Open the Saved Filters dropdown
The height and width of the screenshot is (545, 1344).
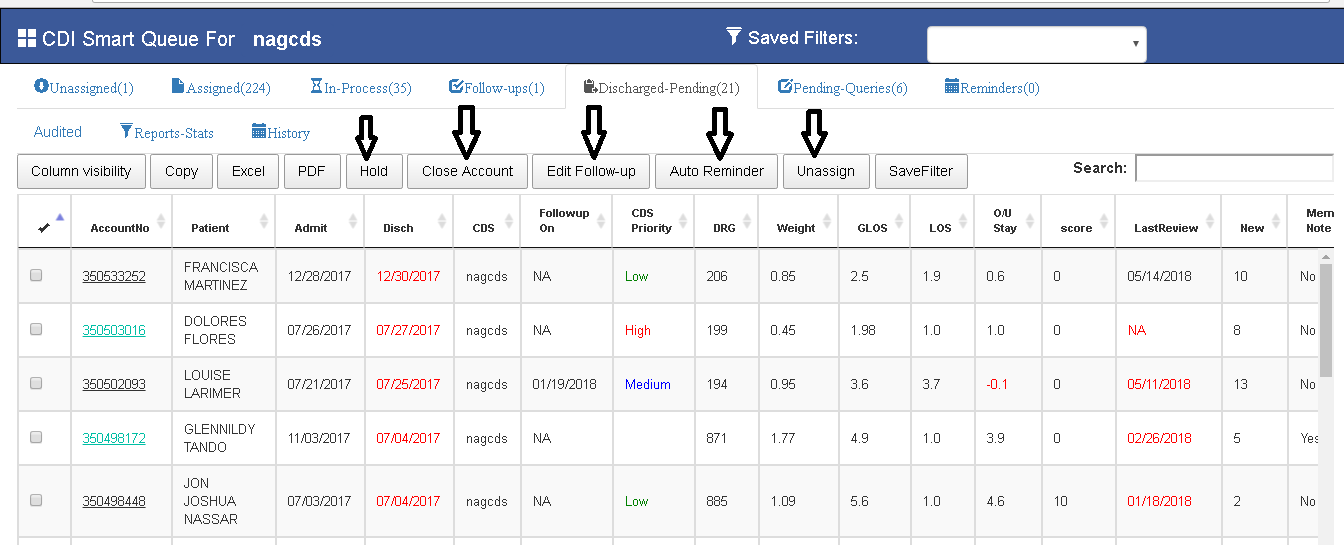pos(1036,44)
